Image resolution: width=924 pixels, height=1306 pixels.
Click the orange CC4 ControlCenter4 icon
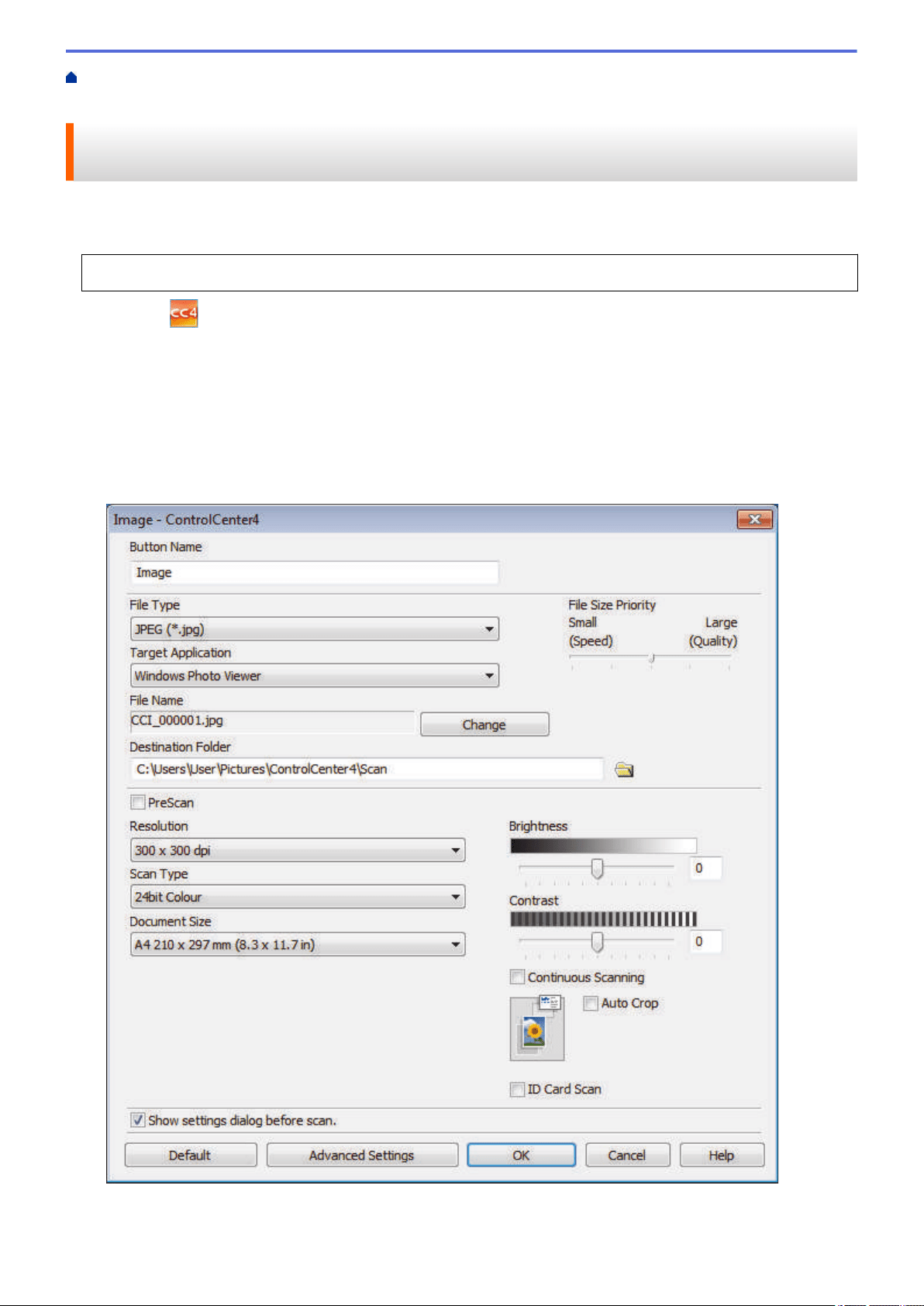[x=184, y=313]
